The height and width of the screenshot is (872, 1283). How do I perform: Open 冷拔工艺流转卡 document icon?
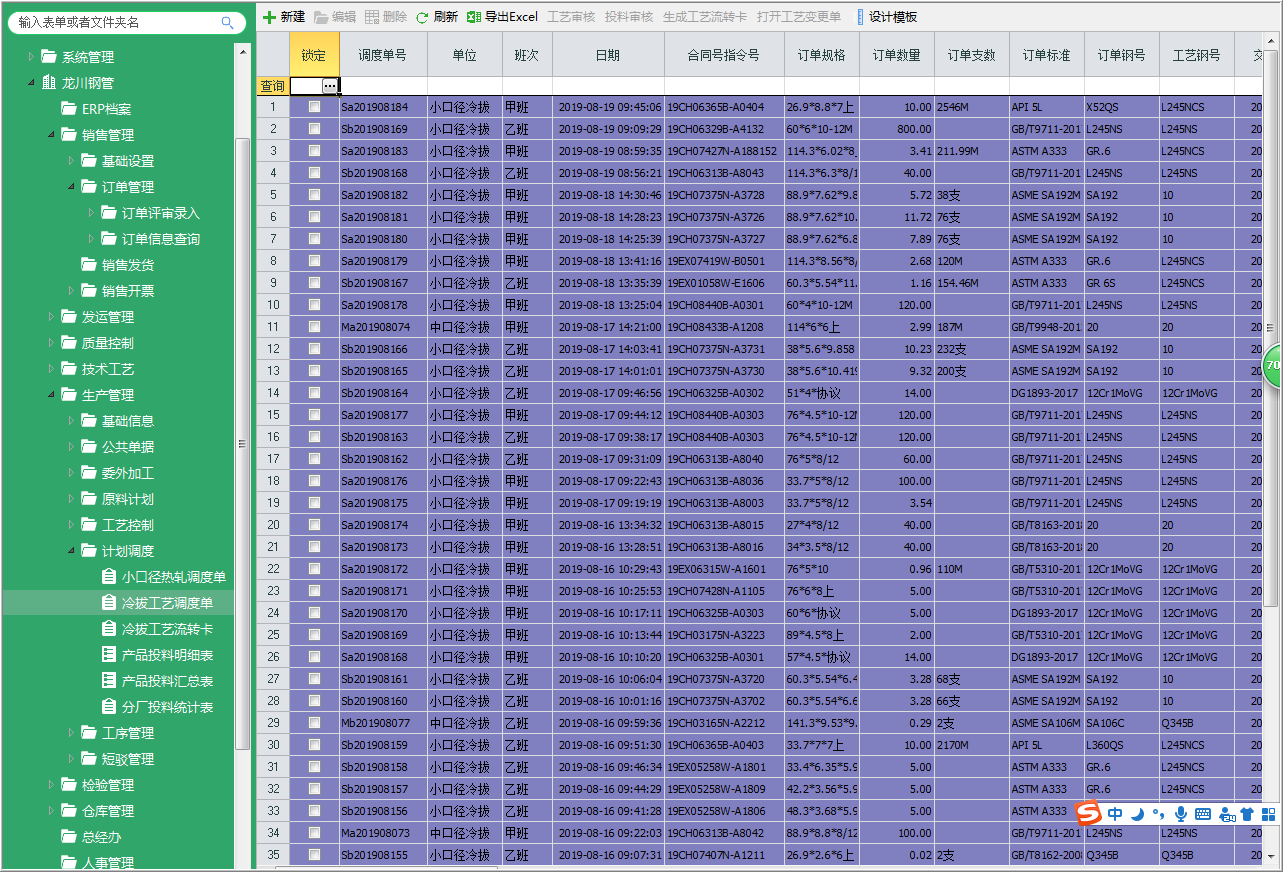click(x=109, y=629)
